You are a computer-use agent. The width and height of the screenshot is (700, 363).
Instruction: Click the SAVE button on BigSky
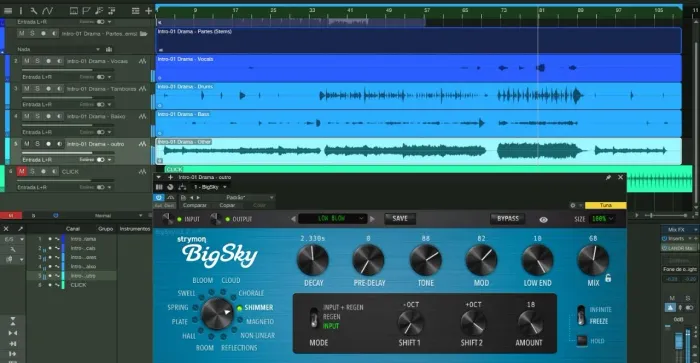click(400, 218)
